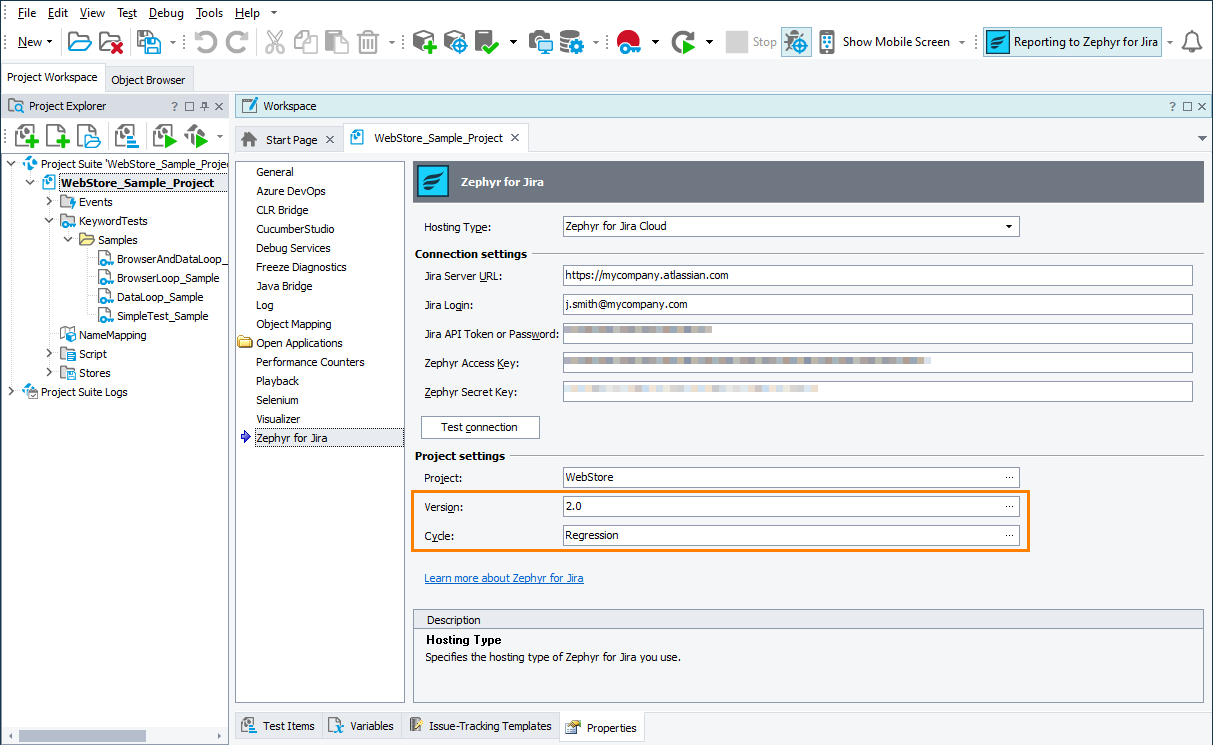Open the File menu
This screenshot has height=745, width=1213.
27,13
